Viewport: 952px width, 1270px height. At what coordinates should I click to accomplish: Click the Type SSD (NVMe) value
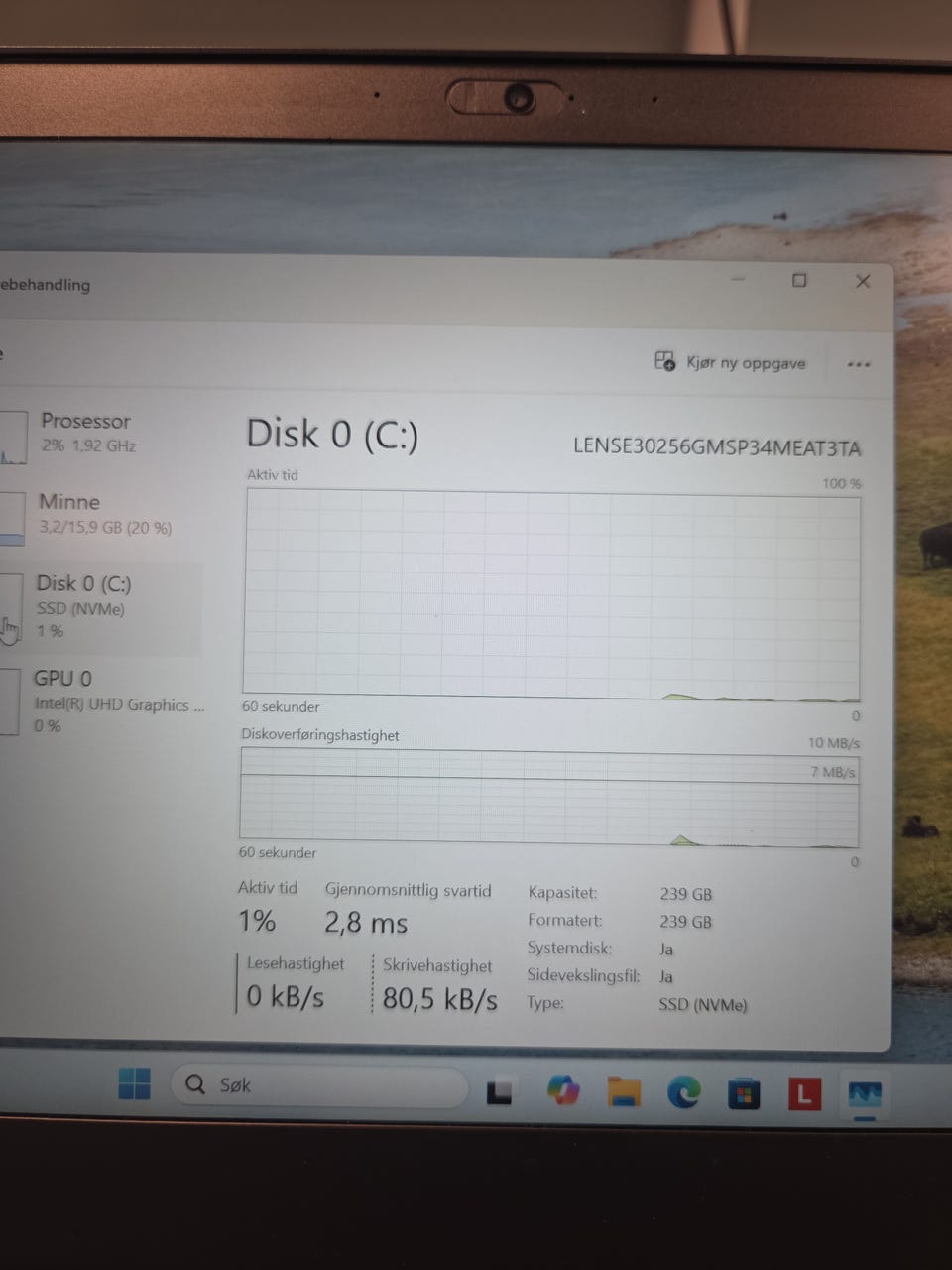coord(703,1005)
